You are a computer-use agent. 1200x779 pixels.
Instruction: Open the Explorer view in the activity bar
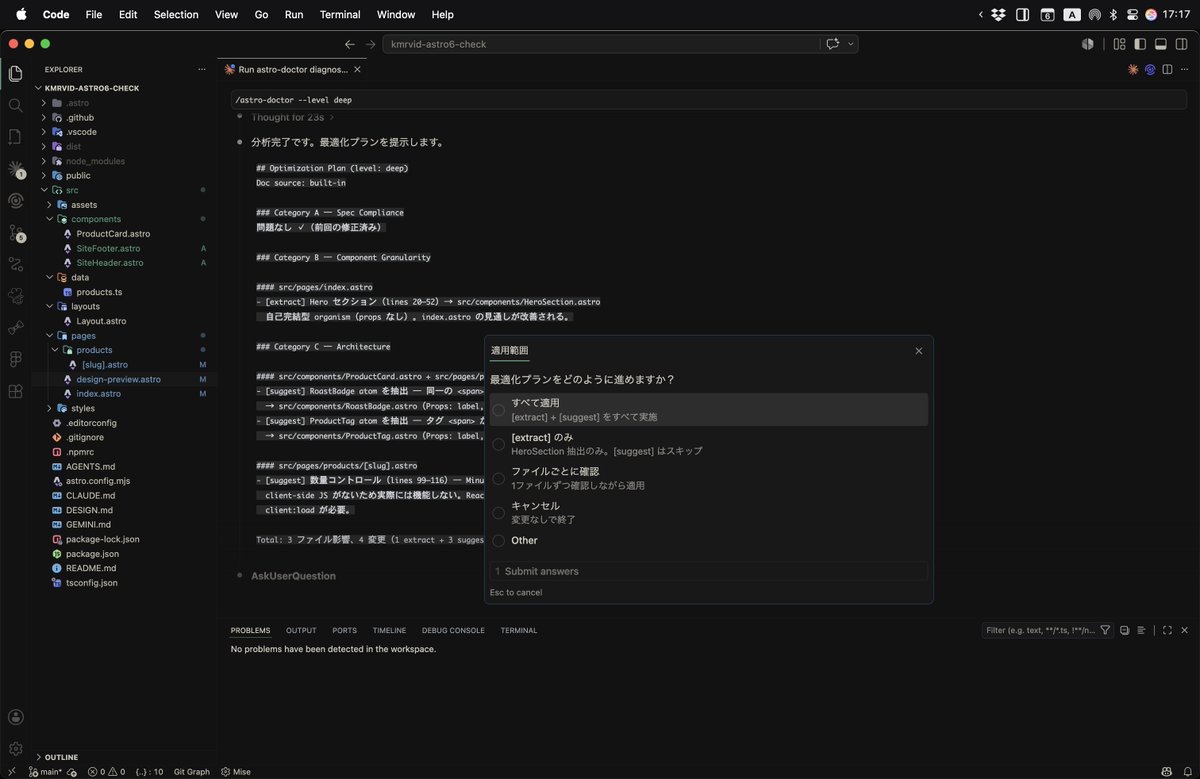(15, 73)
